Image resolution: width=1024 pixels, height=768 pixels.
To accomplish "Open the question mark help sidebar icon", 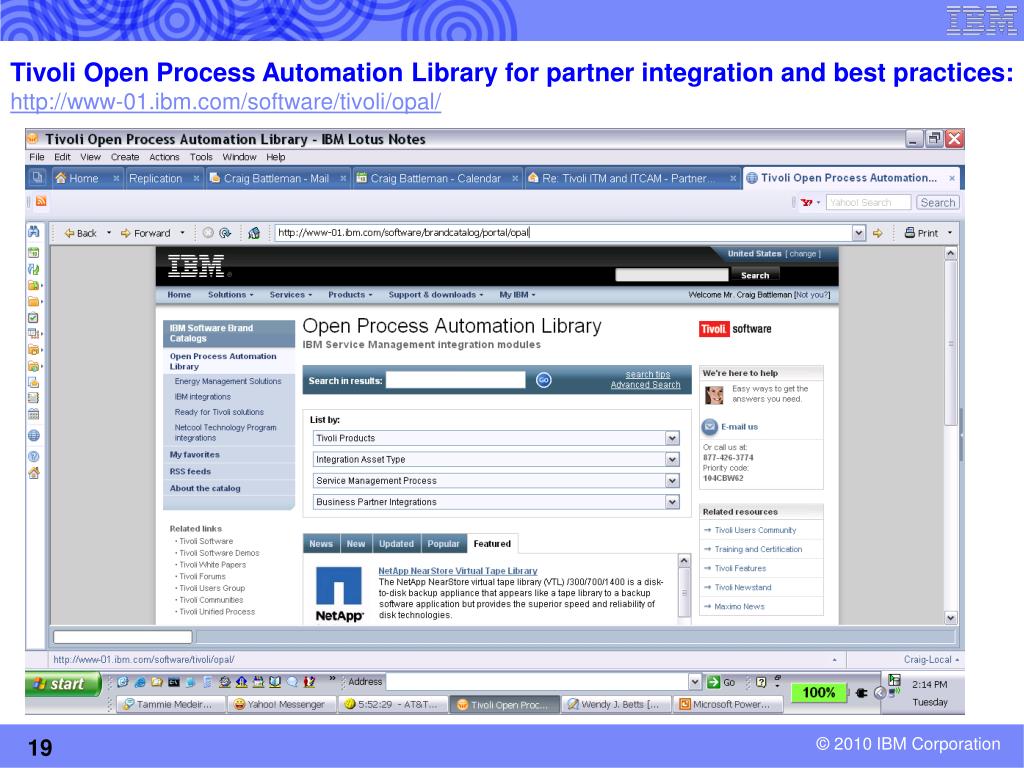I will (33, 456).
